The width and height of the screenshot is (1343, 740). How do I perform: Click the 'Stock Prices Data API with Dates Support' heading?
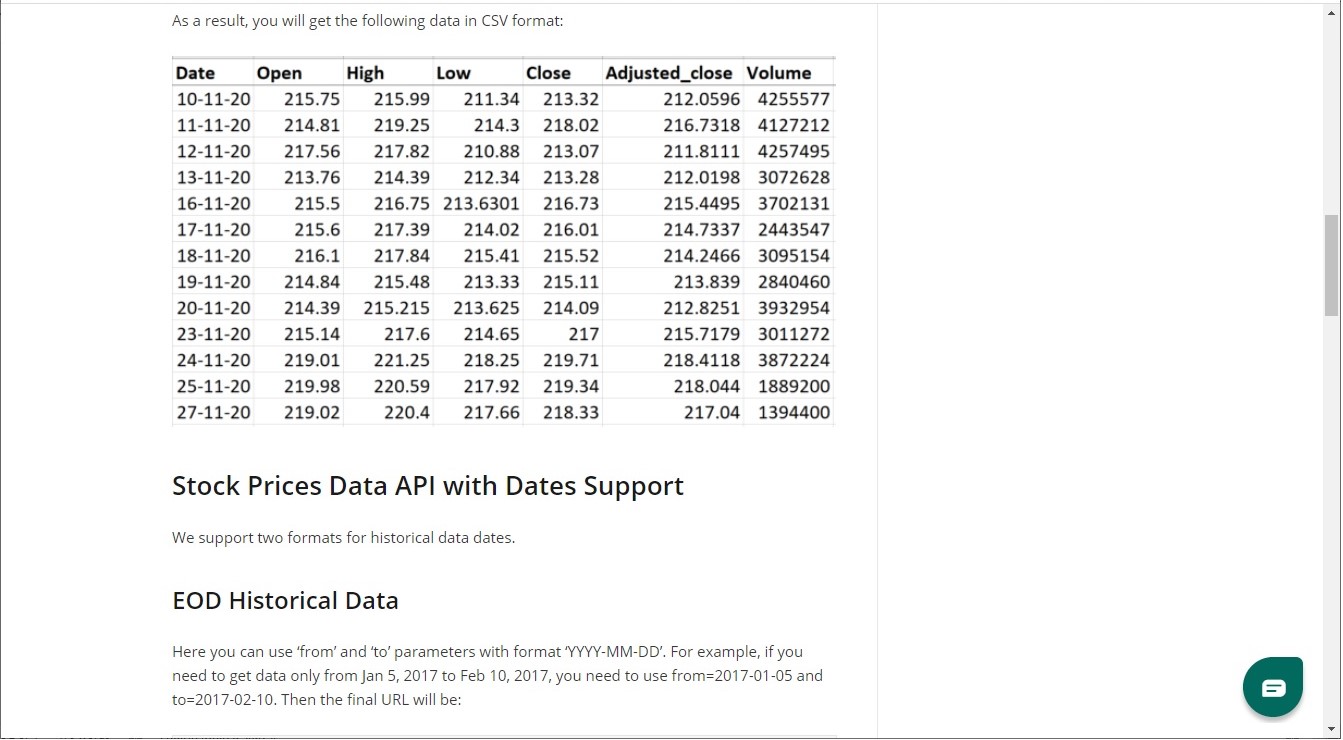[428, 486]
